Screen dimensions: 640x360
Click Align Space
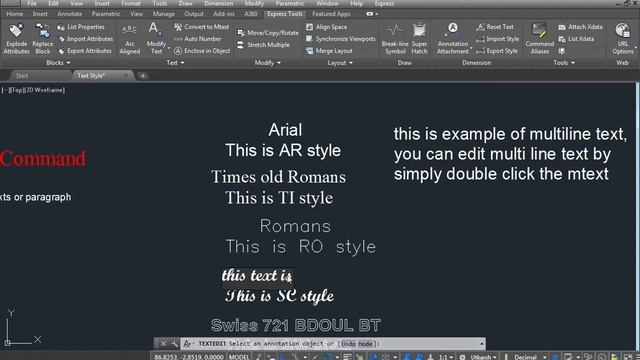[327, 27]
